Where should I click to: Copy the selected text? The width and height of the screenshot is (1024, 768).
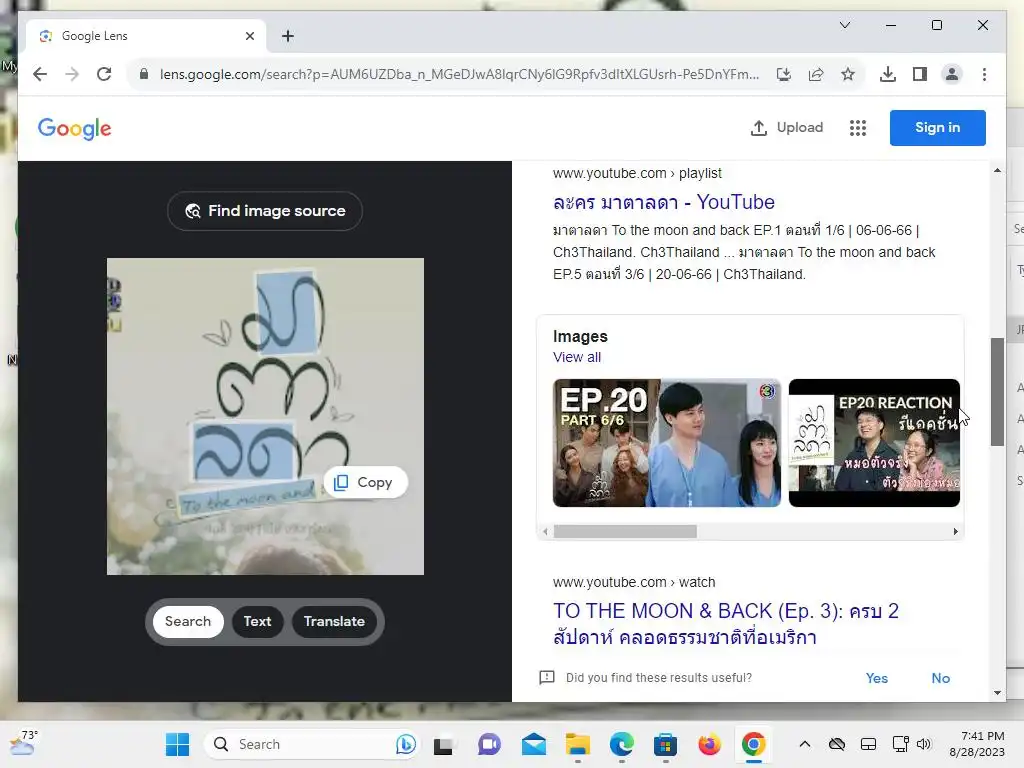(x=365, y=482)
